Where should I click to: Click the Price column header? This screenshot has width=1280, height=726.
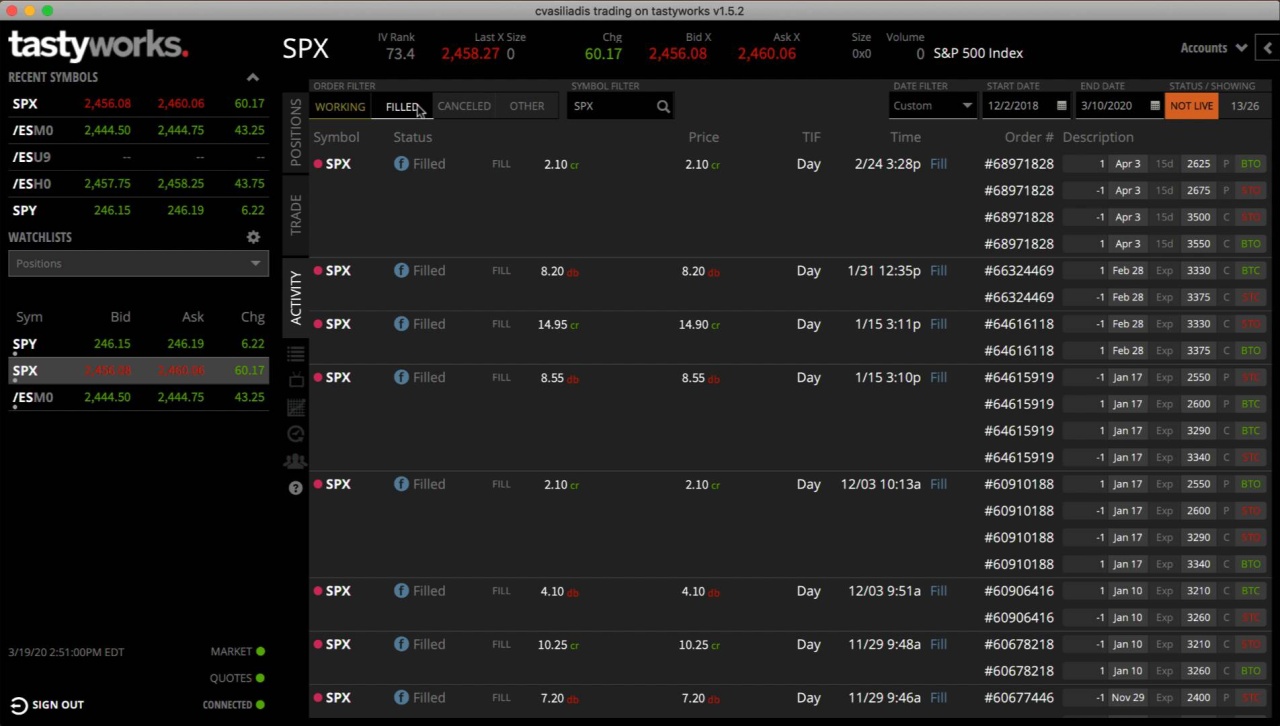tap(704, 137)
